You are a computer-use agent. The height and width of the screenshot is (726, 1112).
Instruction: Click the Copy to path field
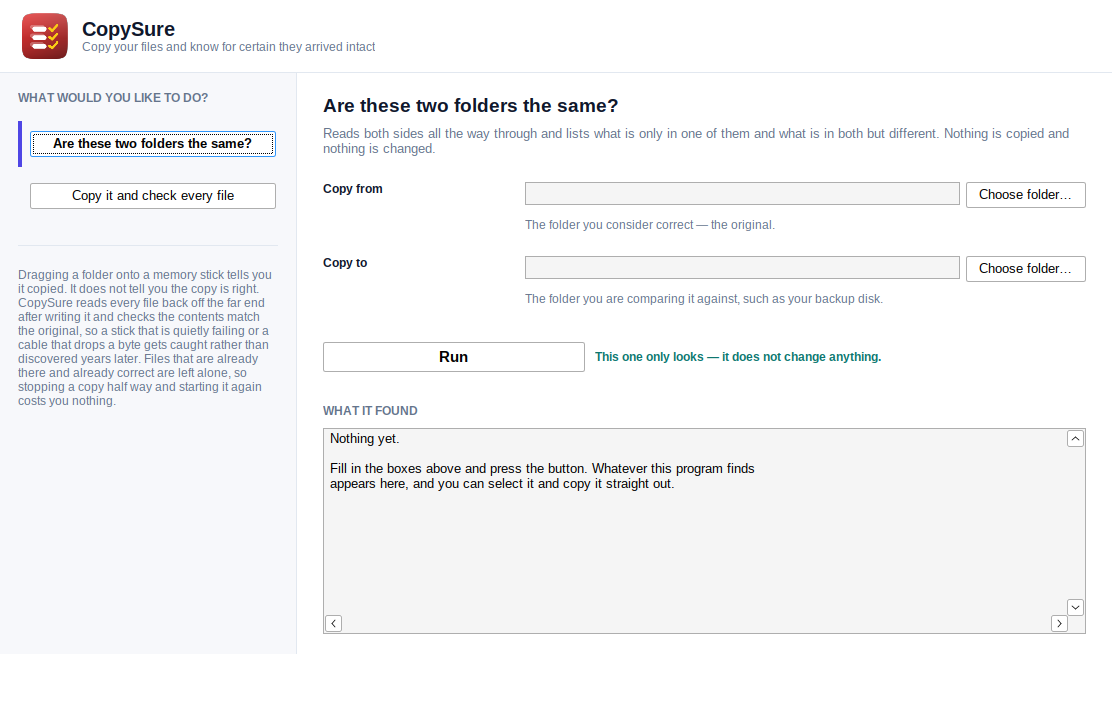pyautogui.click(x=742, y=267)
